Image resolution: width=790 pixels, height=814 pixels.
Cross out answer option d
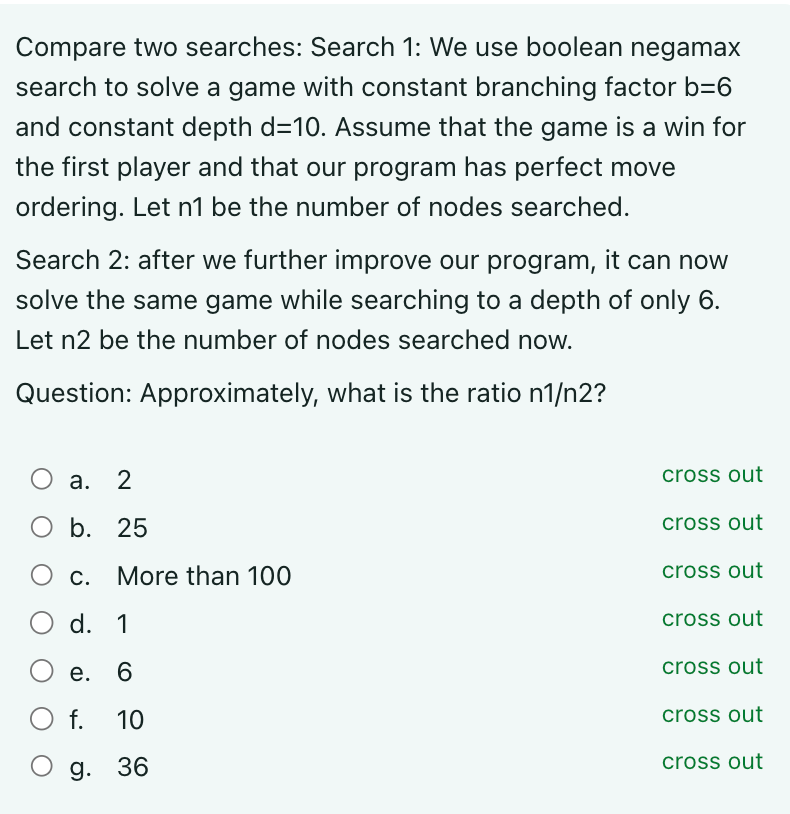(712, 618)
